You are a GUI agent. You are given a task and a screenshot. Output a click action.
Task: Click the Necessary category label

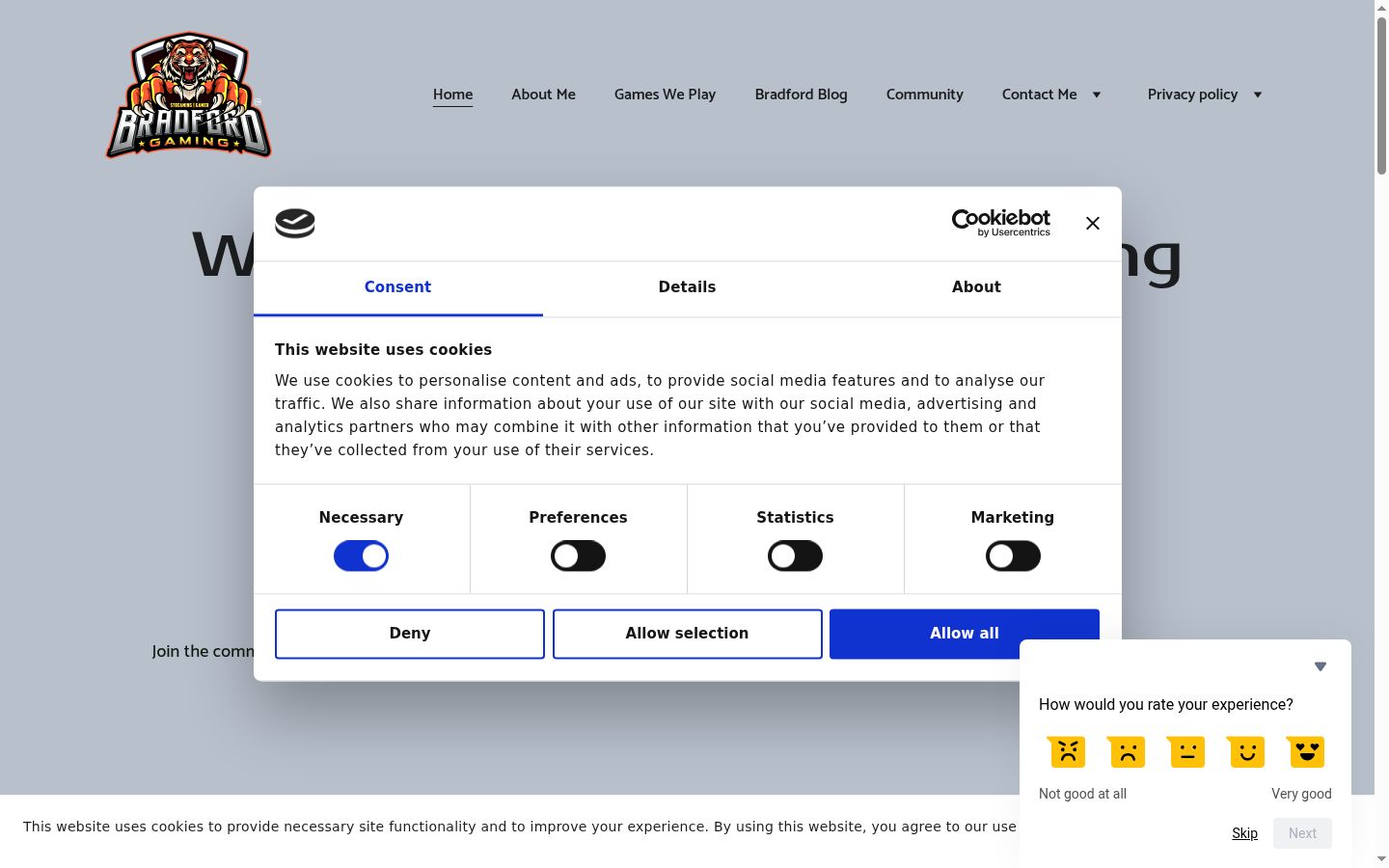pyautogui.click(x=361, y=518)
